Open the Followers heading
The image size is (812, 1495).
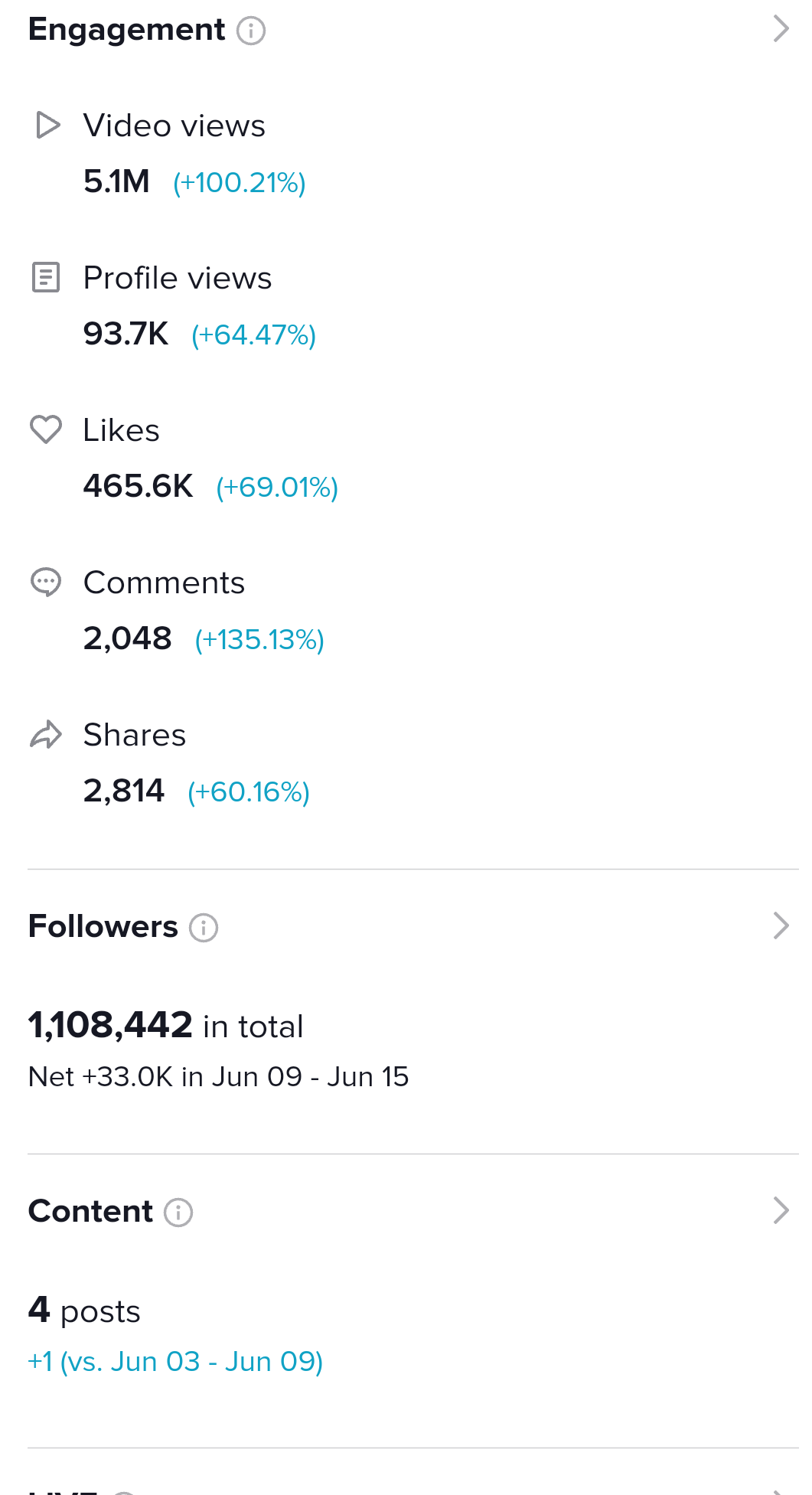(x=103, y=926)
